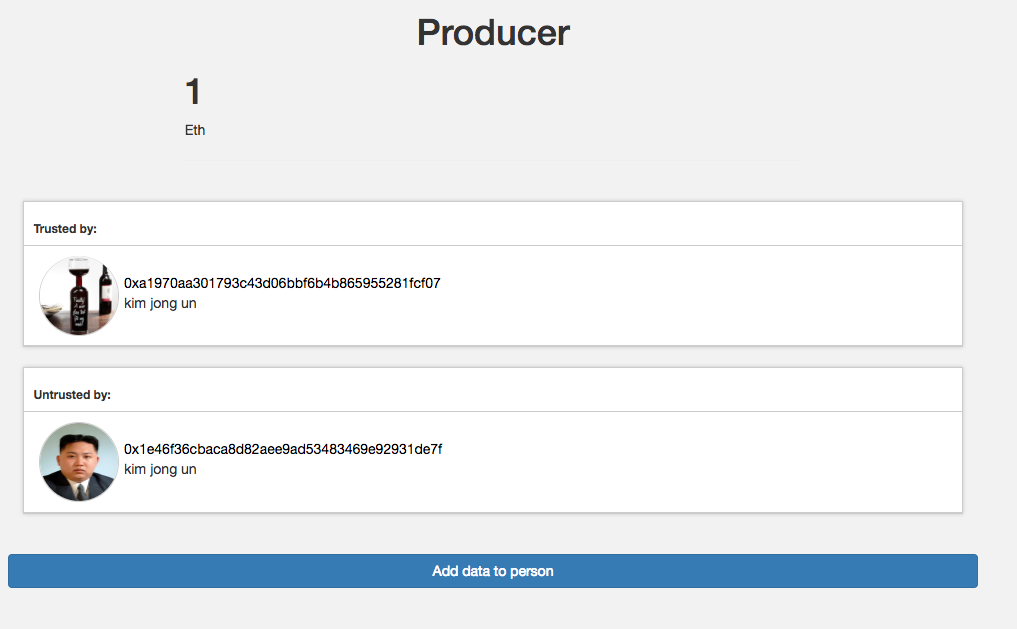This screenshot has width=1017, height=629.
Task: Click the portrait avatar in Untrusted by panel
Action: 79,461
